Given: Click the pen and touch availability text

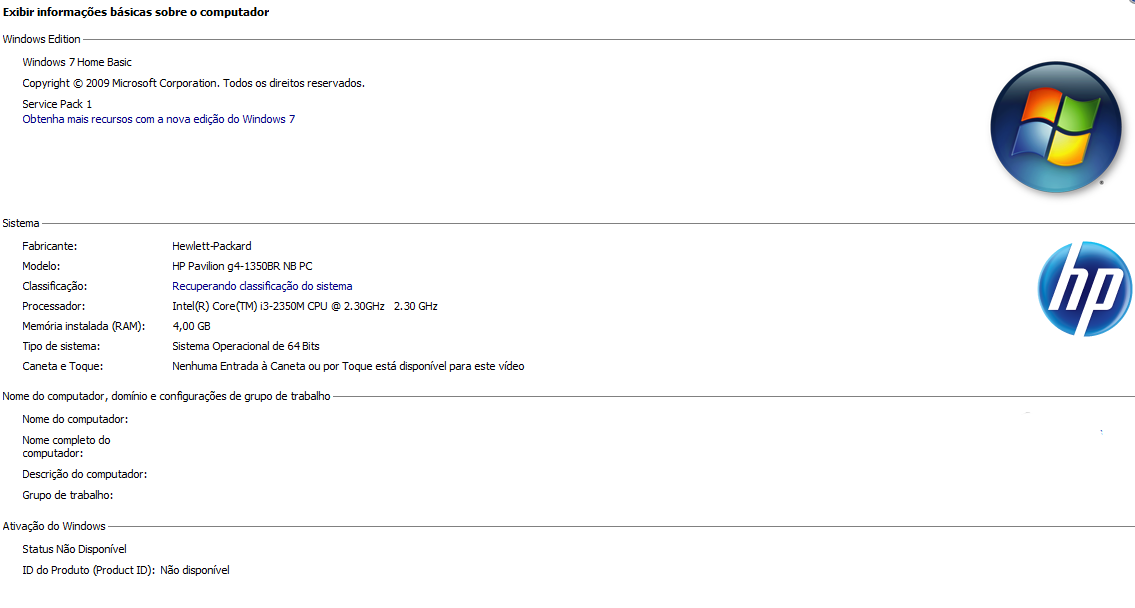Looking at the screenshot, I should [348, 366].
